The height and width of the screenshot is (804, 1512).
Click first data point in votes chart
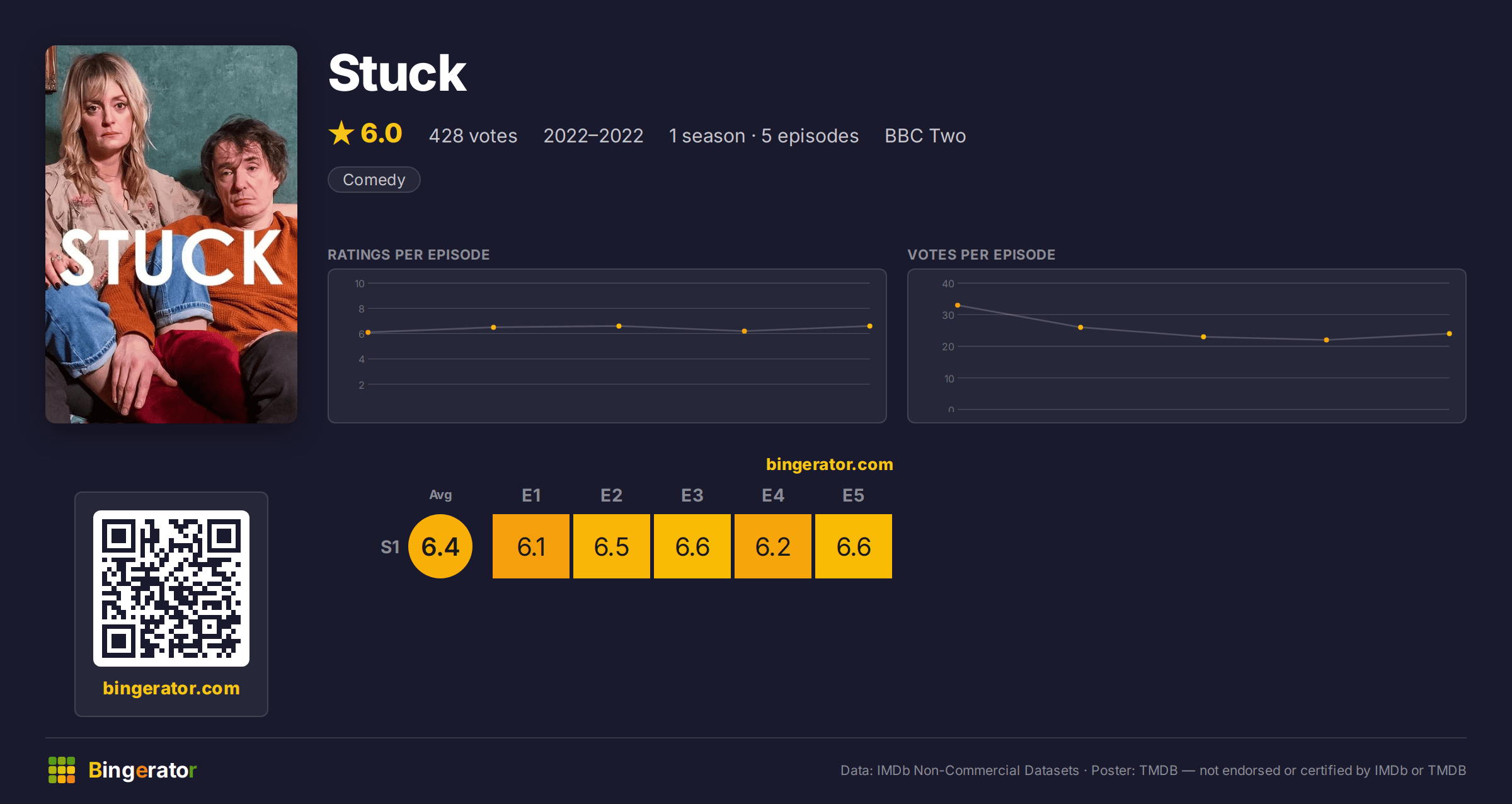pos(958,306)
